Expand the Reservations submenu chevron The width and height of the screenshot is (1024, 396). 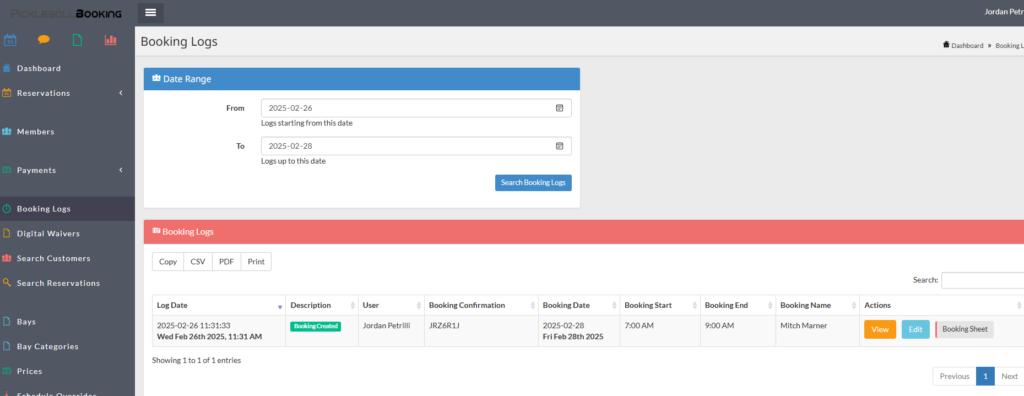pyautogui.click(x=121, y=93)
